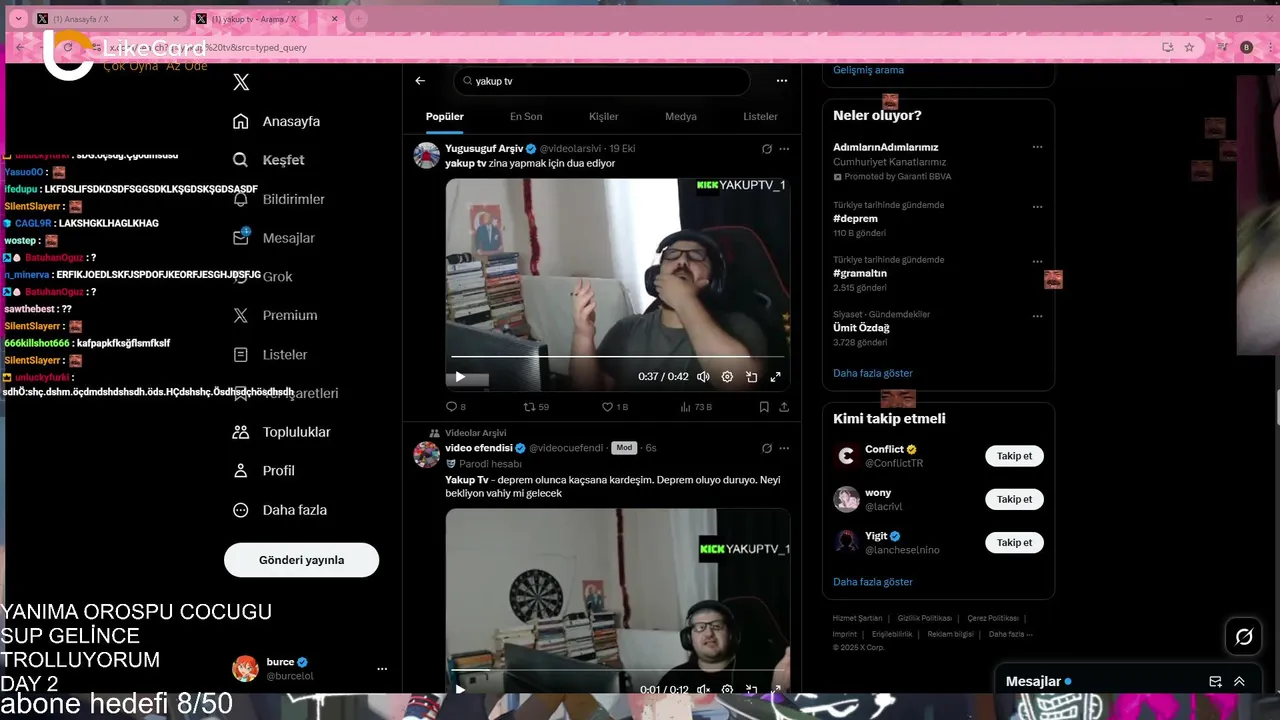Like the post with 1 B likes
This screenshot has width=1280, height=720.
click(614, 407)
